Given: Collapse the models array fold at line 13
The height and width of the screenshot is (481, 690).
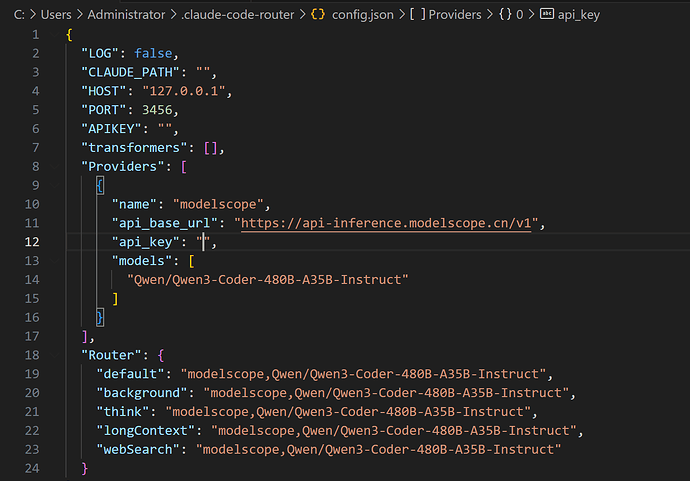Looking at the screenshot, I should 55,261.
